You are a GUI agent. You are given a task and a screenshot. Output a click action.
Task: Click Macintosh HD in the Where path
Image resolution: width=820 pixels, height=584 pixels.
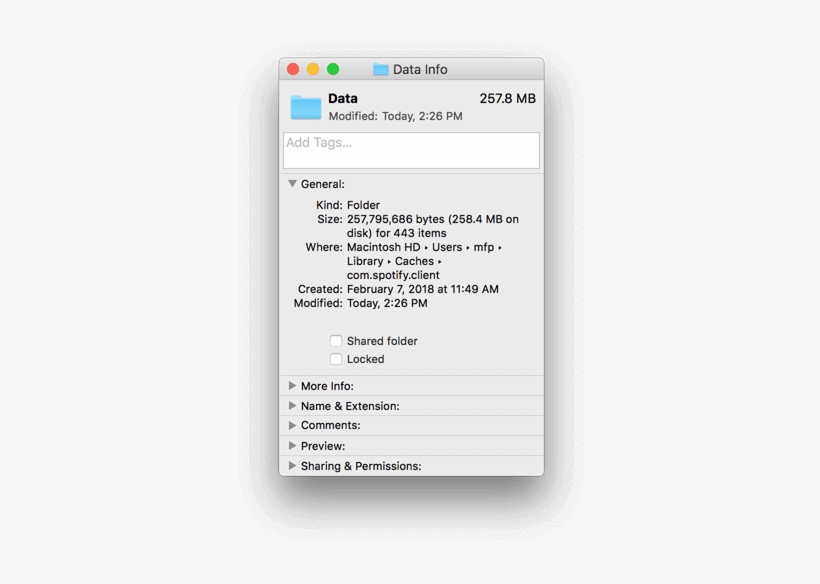(x=383, y=247)
